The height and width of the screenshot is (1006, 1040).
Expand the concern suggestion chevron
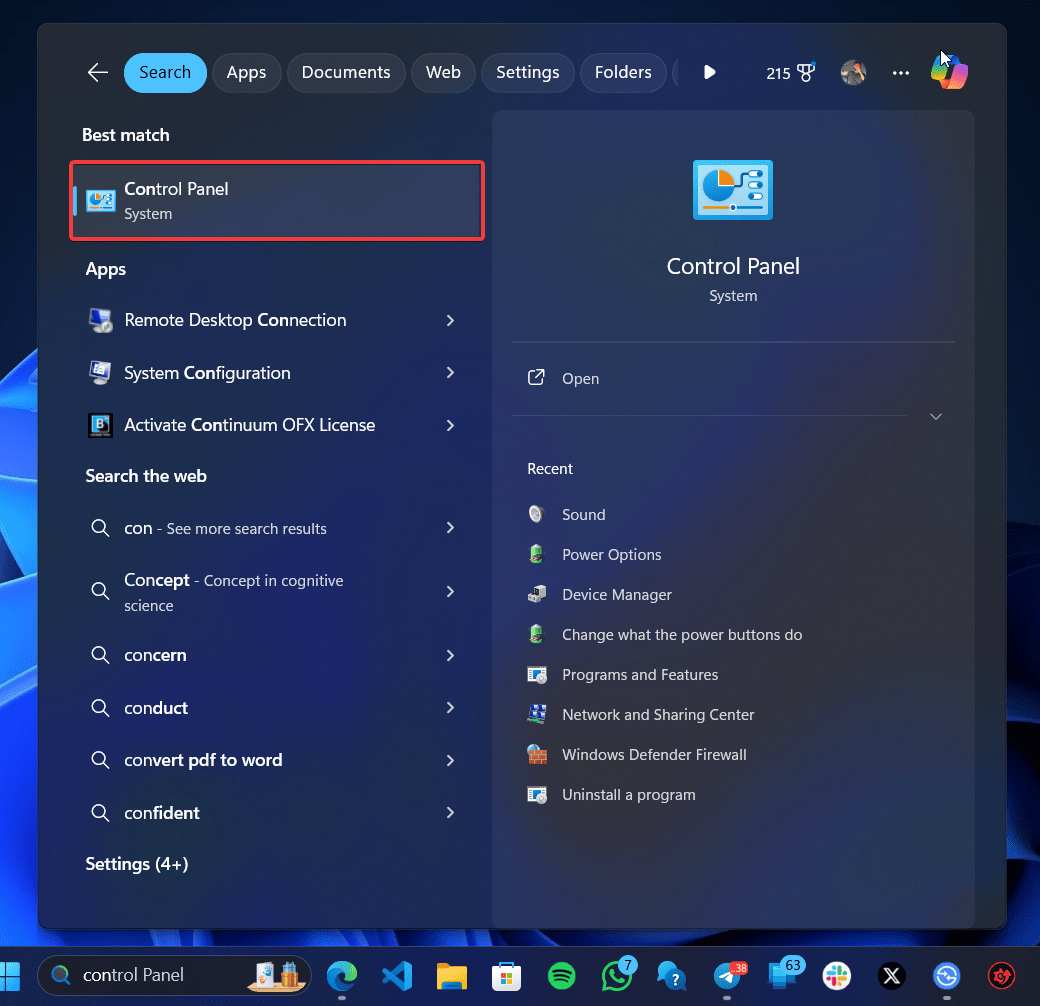450,655
